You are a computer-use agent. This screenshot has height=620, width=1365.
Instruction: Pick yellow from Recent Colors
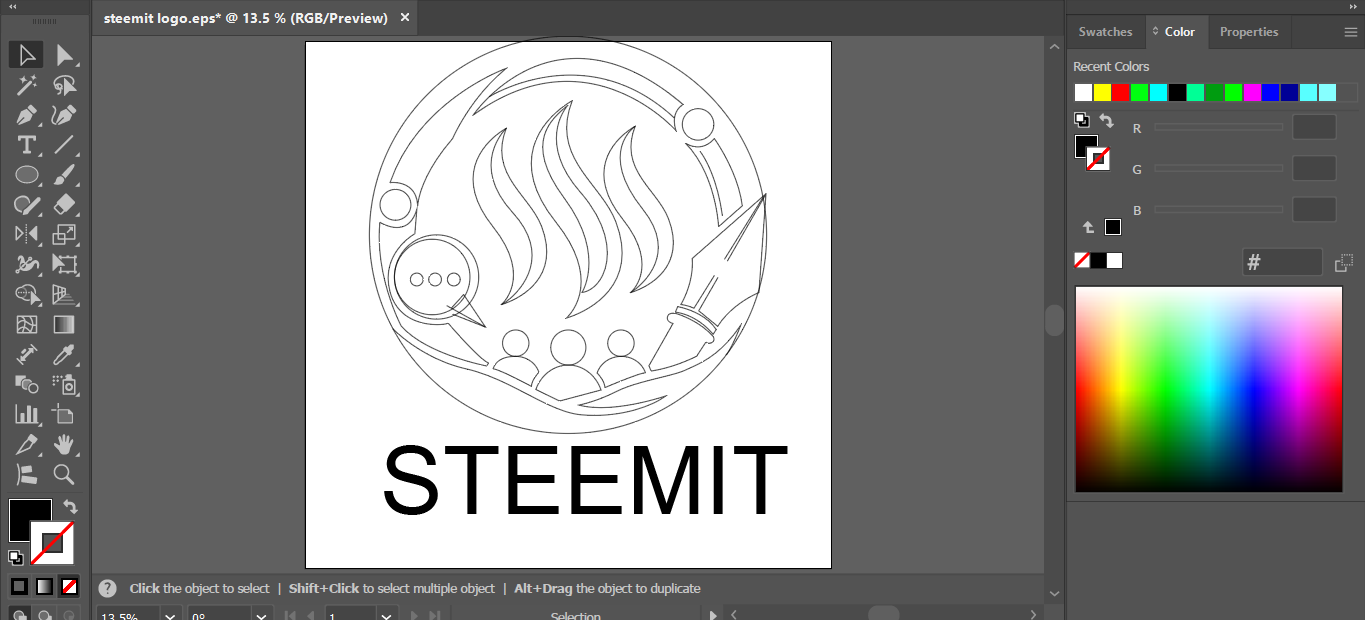1102,93
